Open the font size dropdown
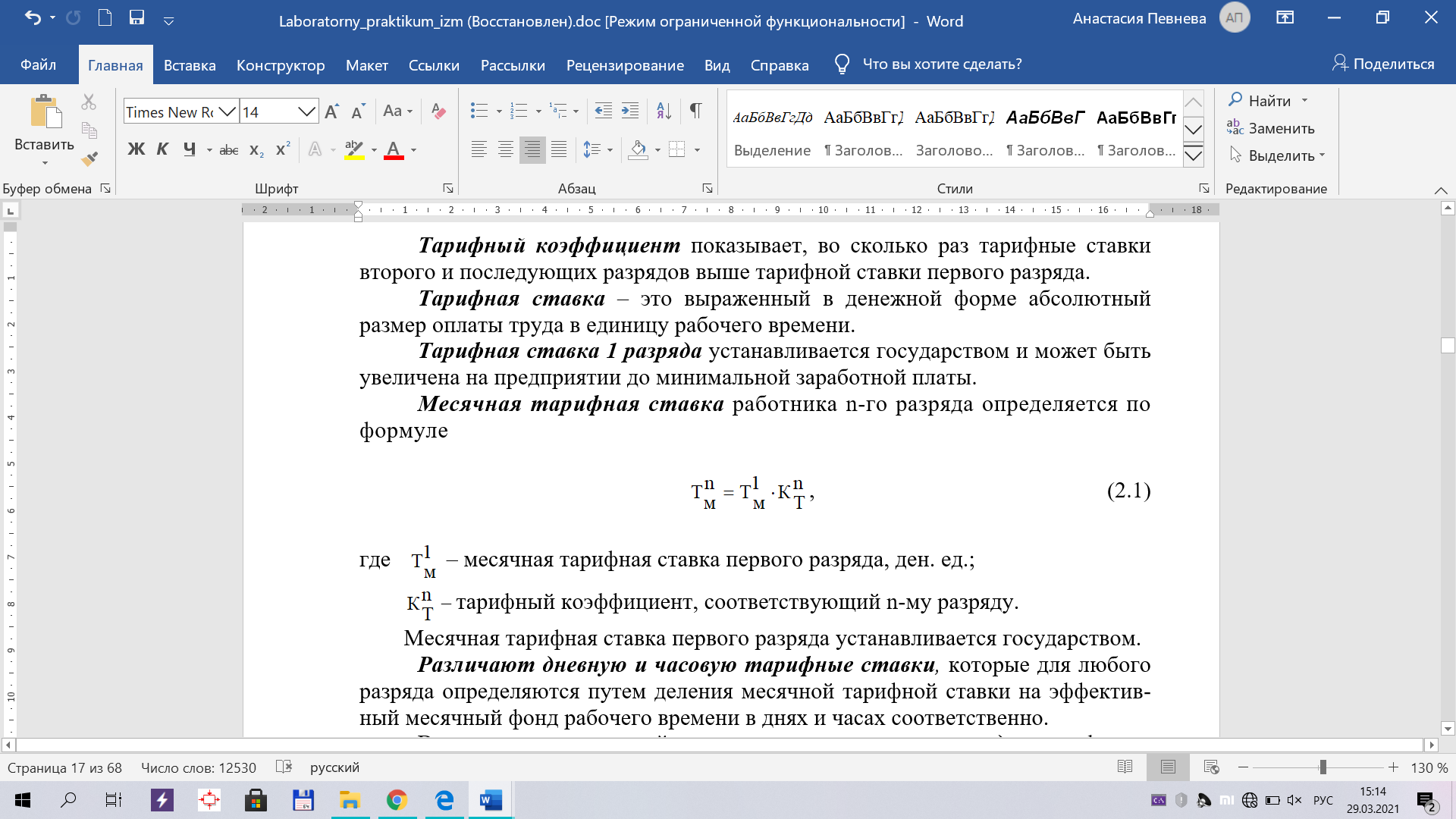This screenshot has height=819, width=1456. [306, 112]
